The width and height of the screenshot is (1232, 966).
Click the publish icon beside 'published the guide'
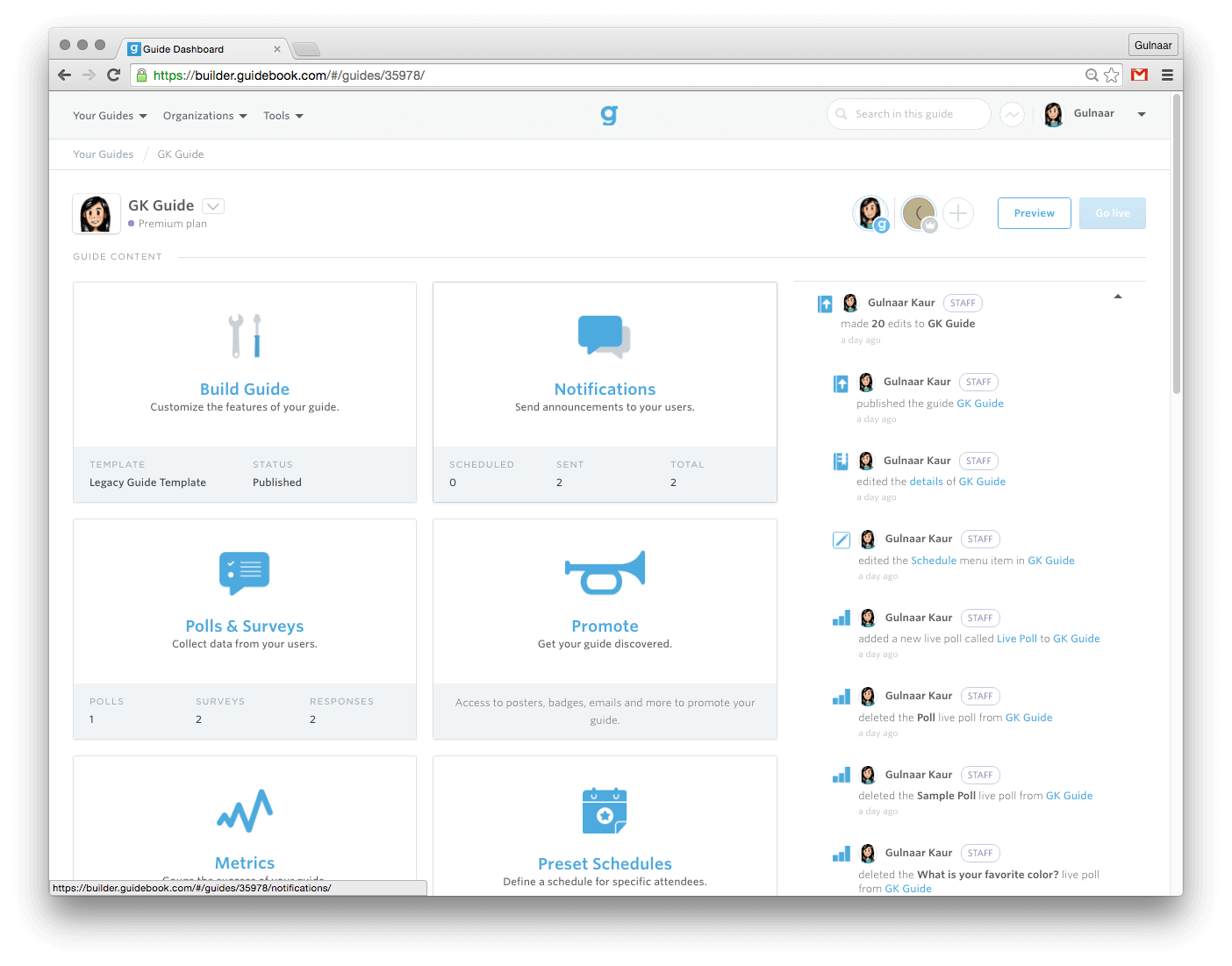pyautogui.click(x=841, y=383)
